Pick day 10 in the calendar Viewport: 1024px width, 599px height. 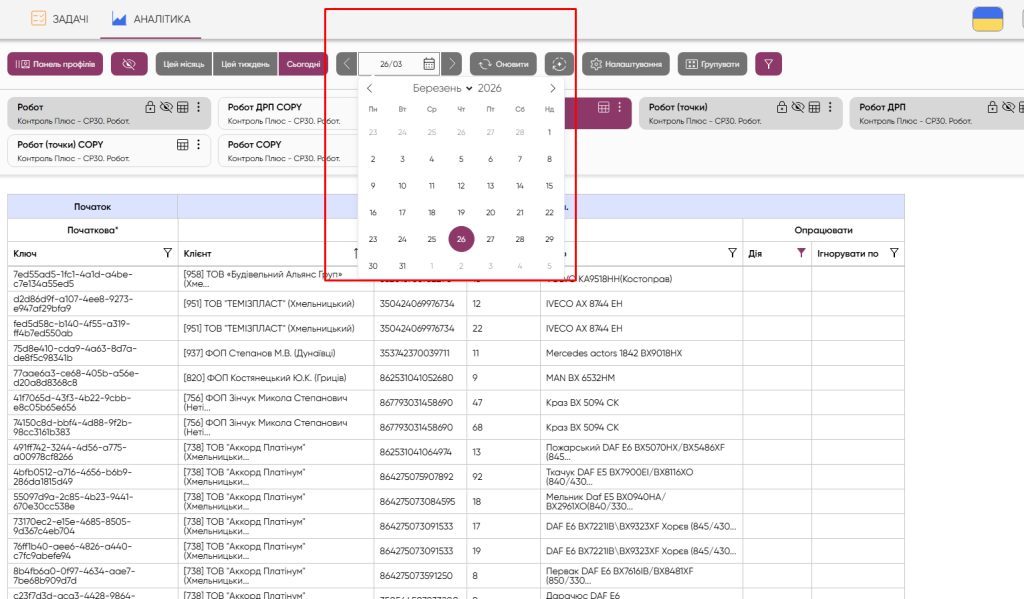click(x=402, y=186)
